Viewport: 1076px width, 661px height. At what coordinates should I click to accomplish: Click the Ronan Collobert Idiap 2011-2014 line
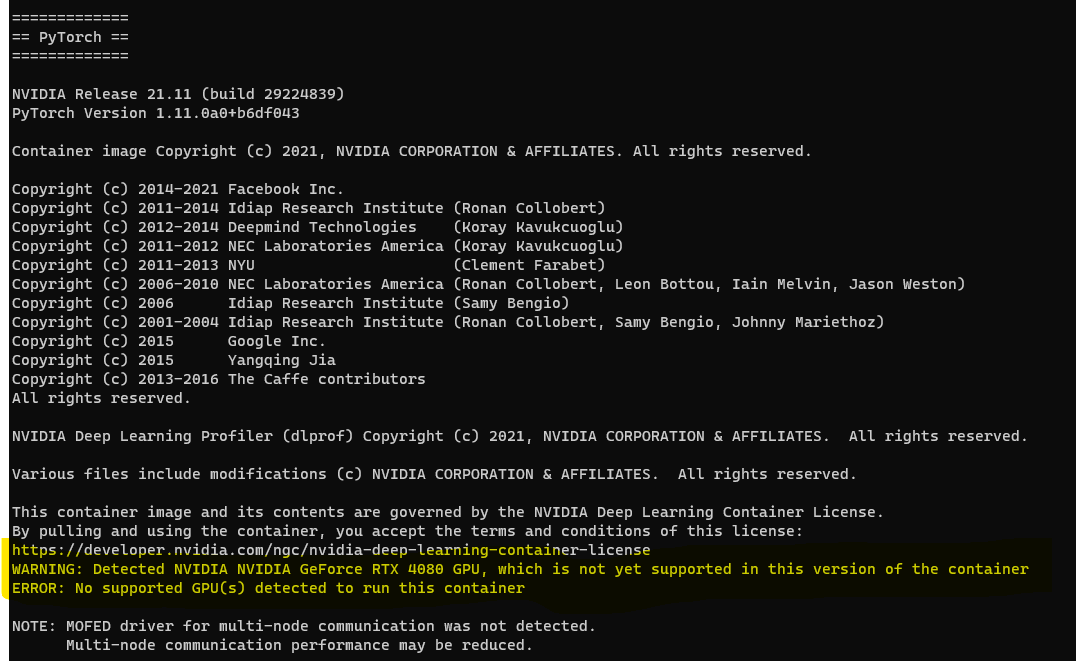pyautogui.click(x=306, y=207)
